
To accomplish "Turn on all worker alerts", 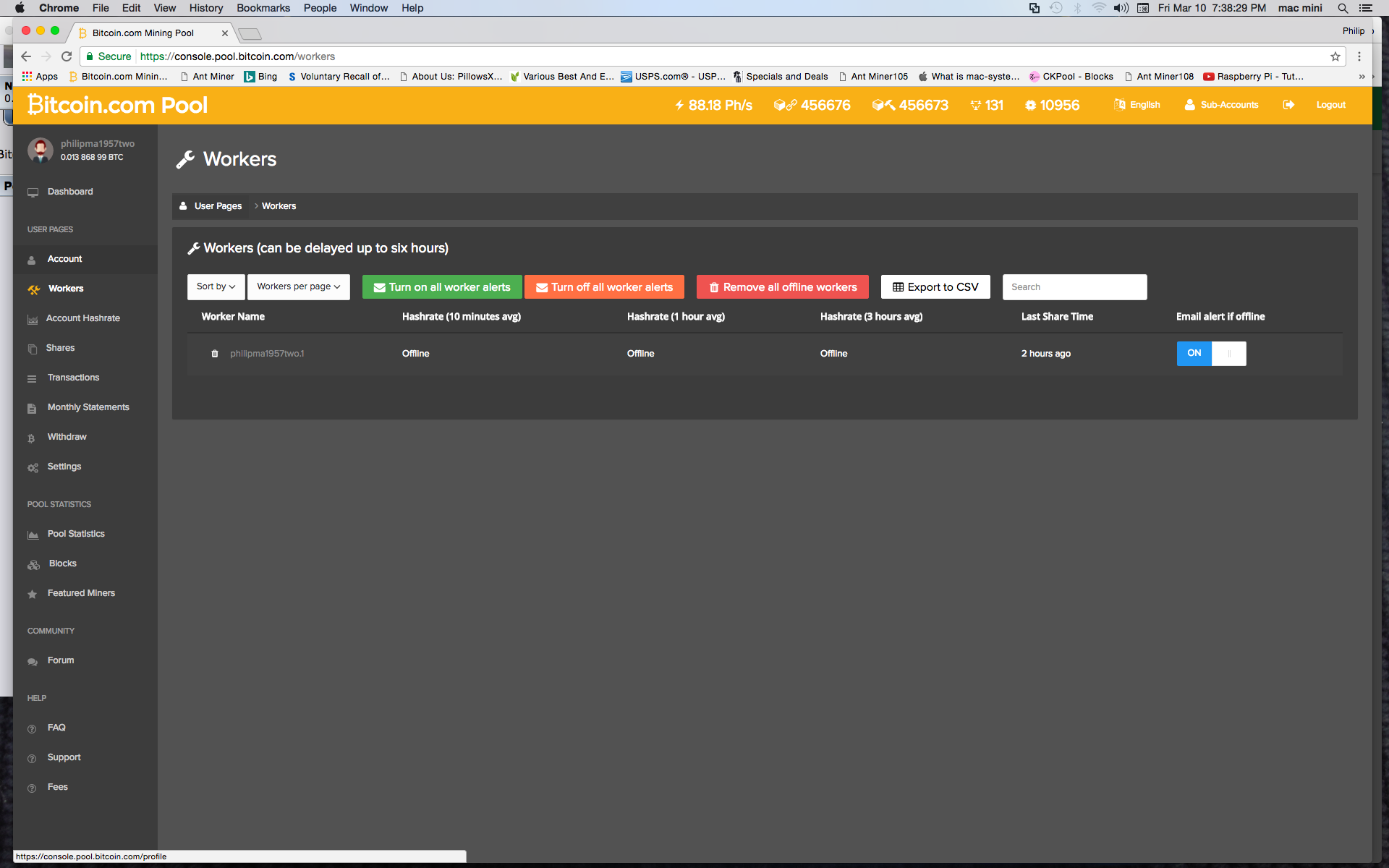I will pyautogui.click(x=442, y=287).
